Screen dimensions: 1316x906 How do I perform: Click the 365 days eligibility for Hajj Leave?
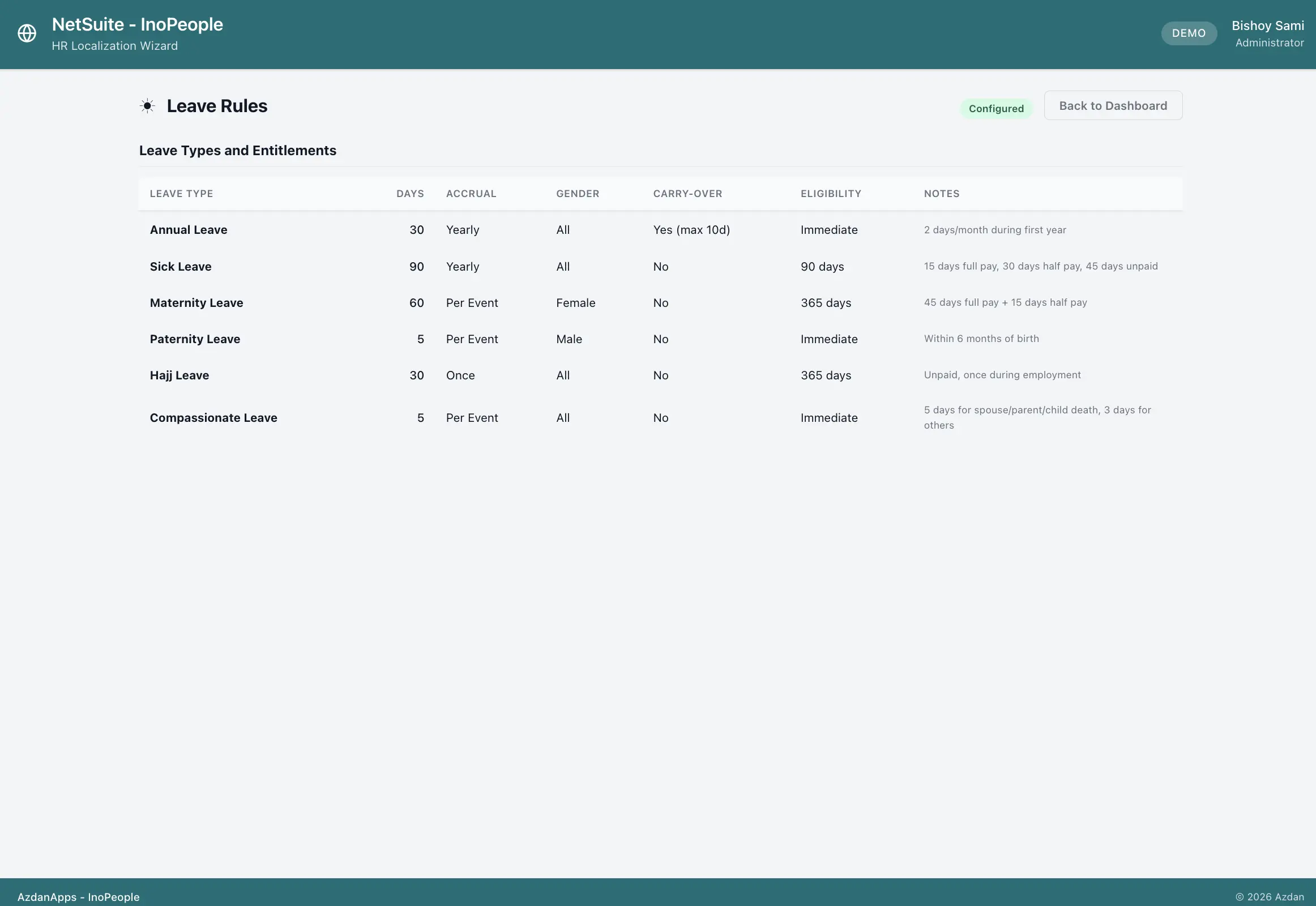826,375
